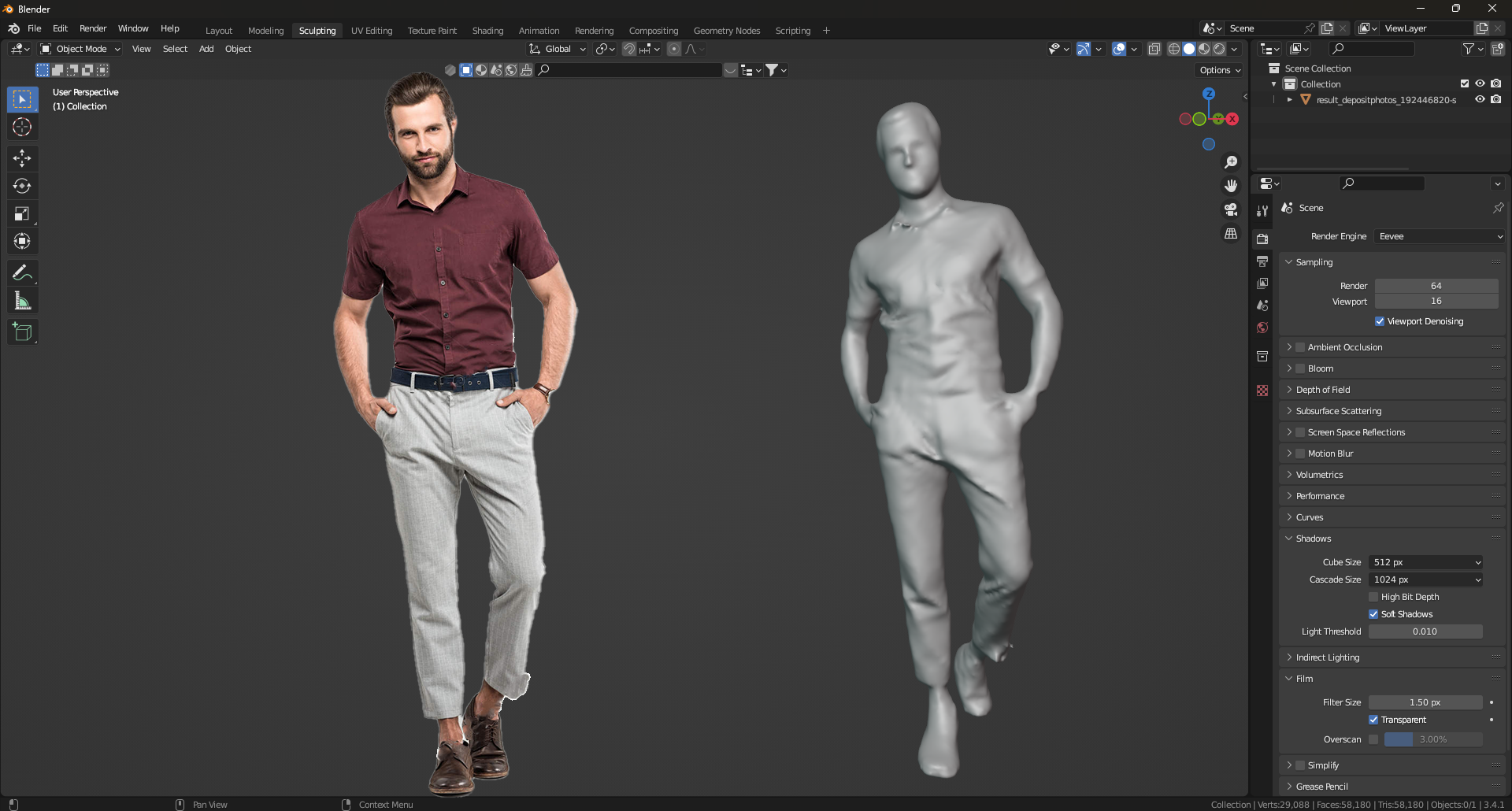This screenshot has width=1512, height=811.
Task: Switch viewport to Rendered shading mode
Action: (1219, 49)
